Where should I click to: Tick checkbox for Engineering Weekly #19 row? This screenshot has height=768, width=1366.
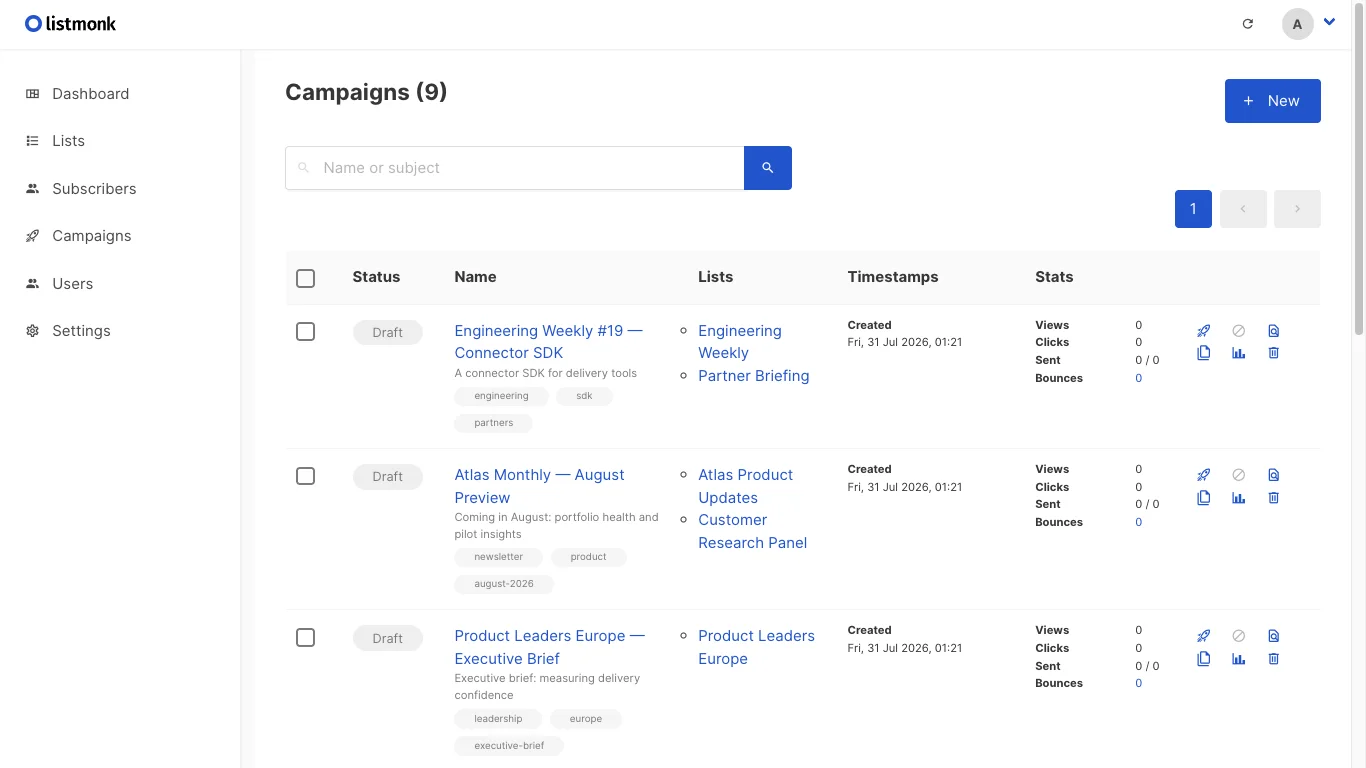coord(306,332)
